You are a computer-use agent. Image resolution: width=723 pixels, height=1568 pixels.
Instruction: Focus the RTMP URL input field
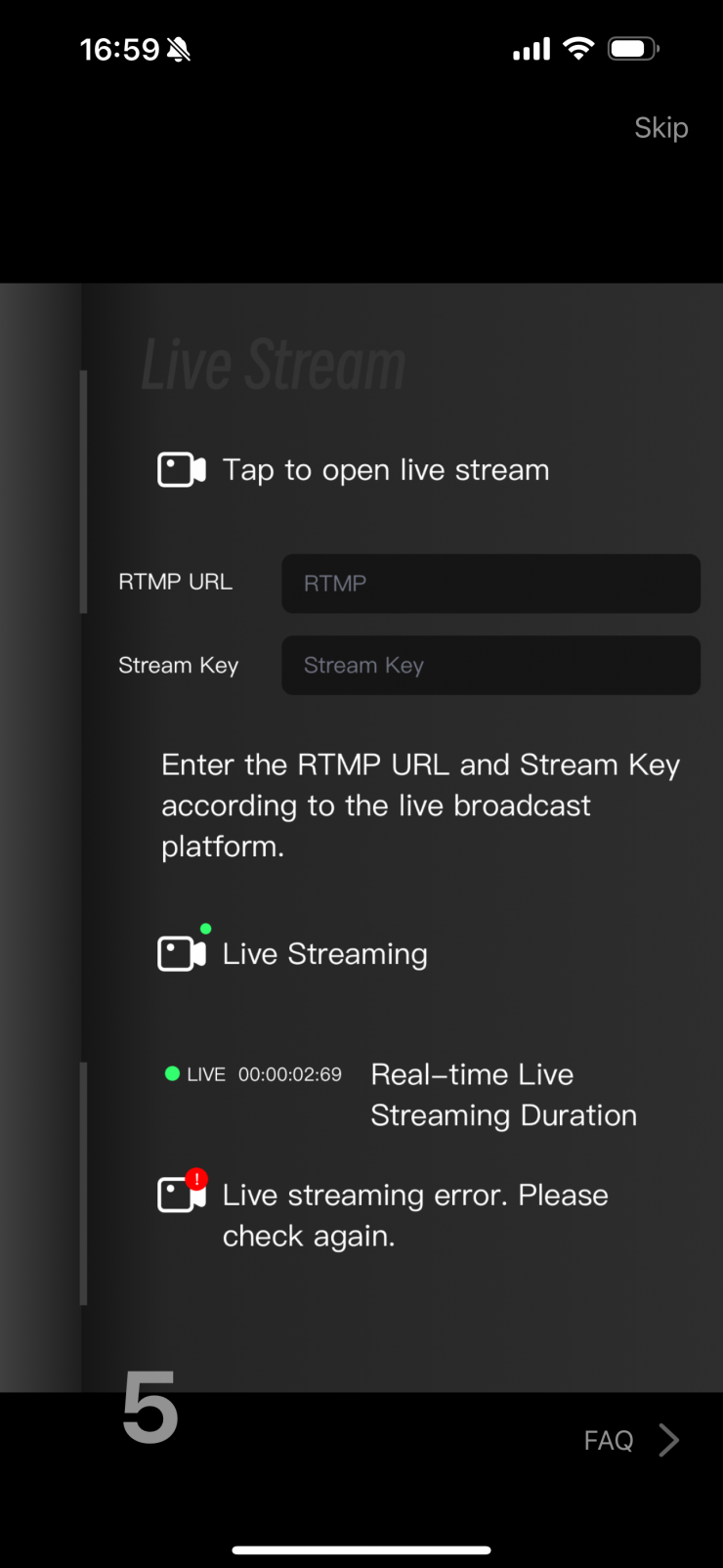click(x=490, y=584)
